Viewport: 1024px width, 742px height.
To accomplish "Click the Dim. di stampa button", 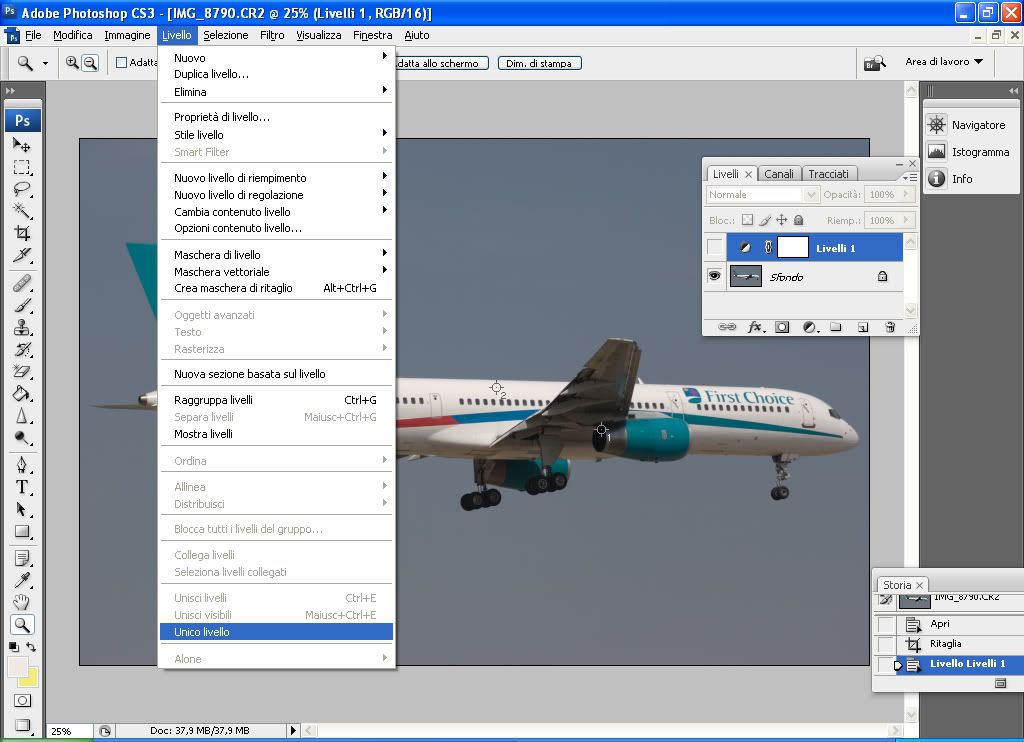I will [539, 63].
